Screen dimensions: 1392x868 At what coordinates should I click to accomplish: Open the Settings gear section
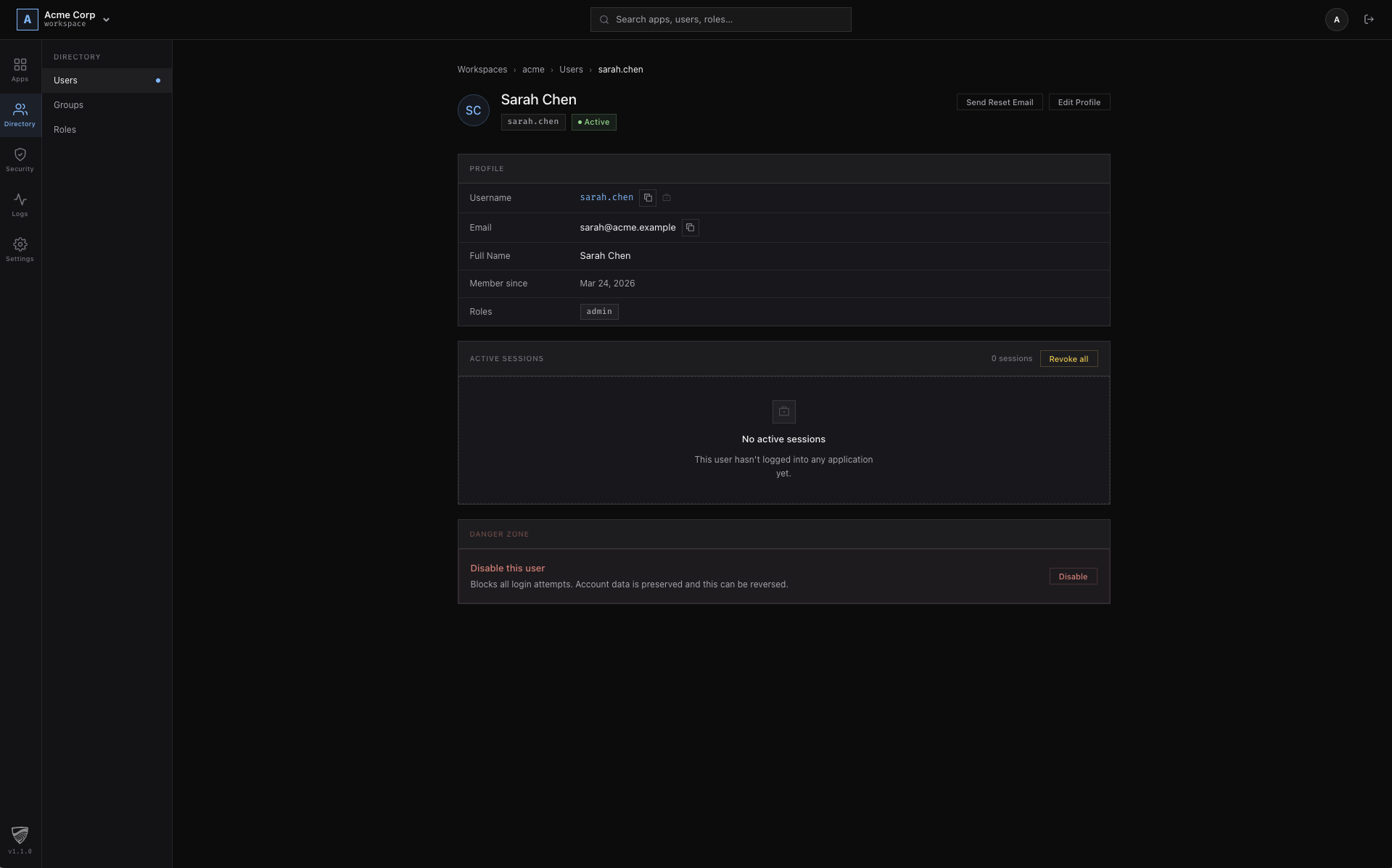tap(20, 249)
